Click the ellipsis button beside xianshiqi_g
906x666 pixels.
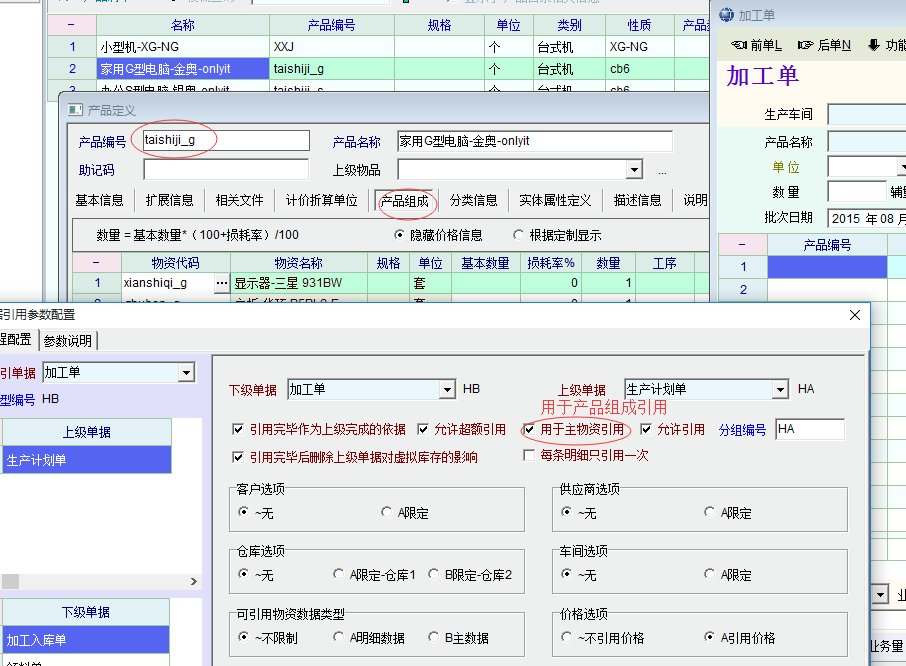tap(221, 283)
